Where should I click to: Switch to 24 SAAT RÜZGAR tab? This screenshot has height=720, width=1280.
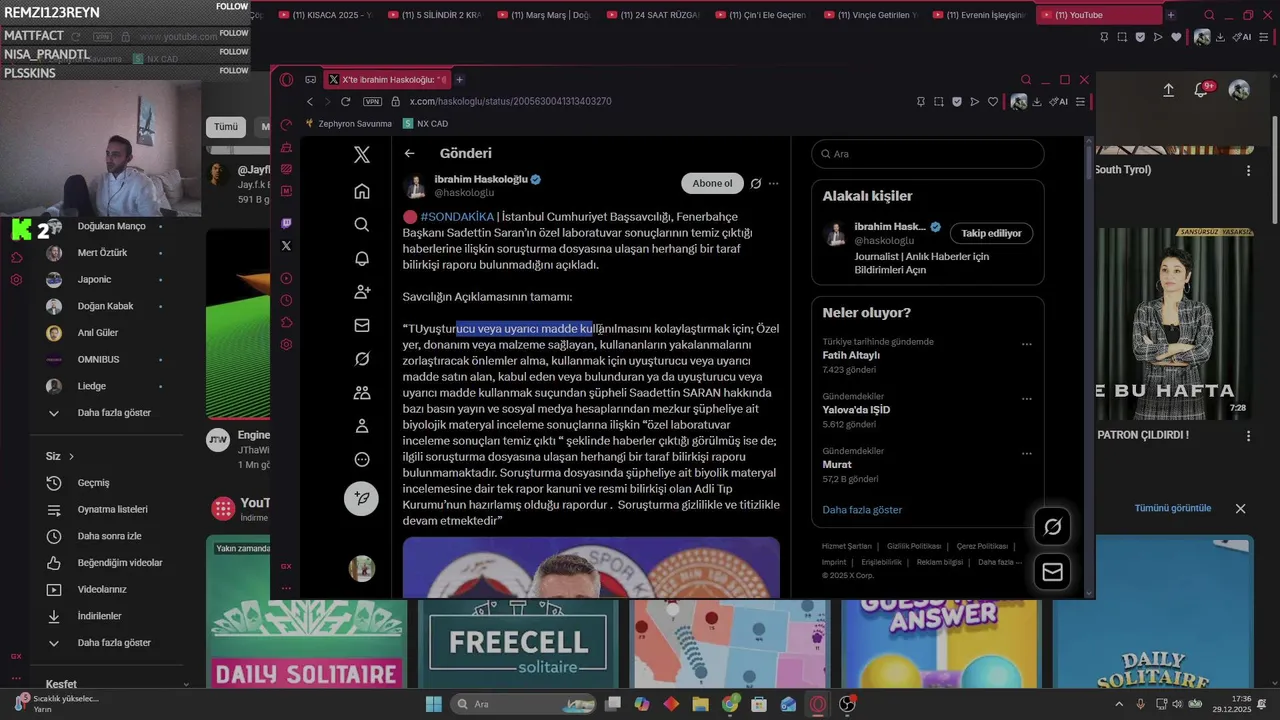coord(656,15)
